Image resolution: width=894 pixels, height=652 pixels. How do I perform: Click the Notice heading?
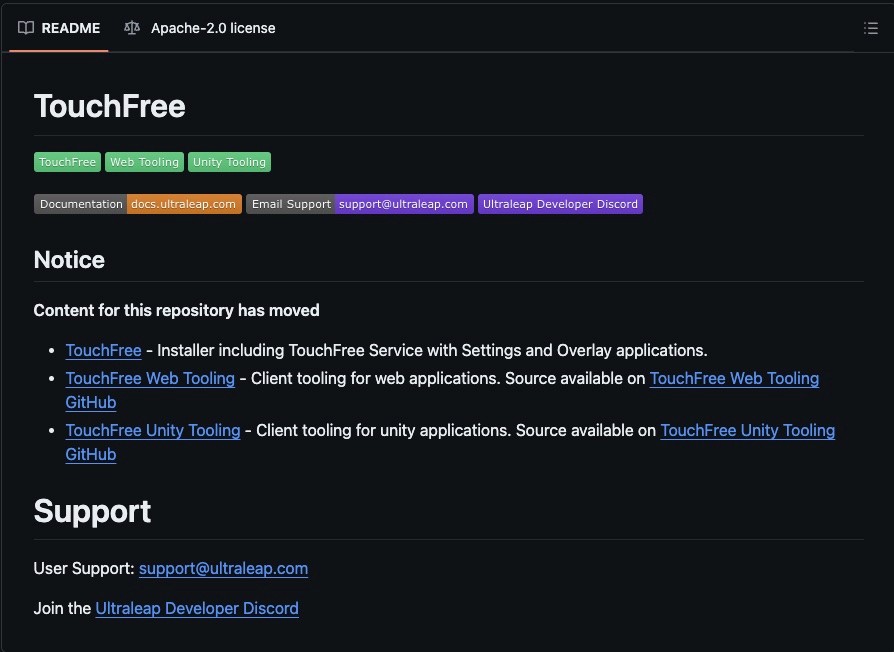(x=69, y=260)
